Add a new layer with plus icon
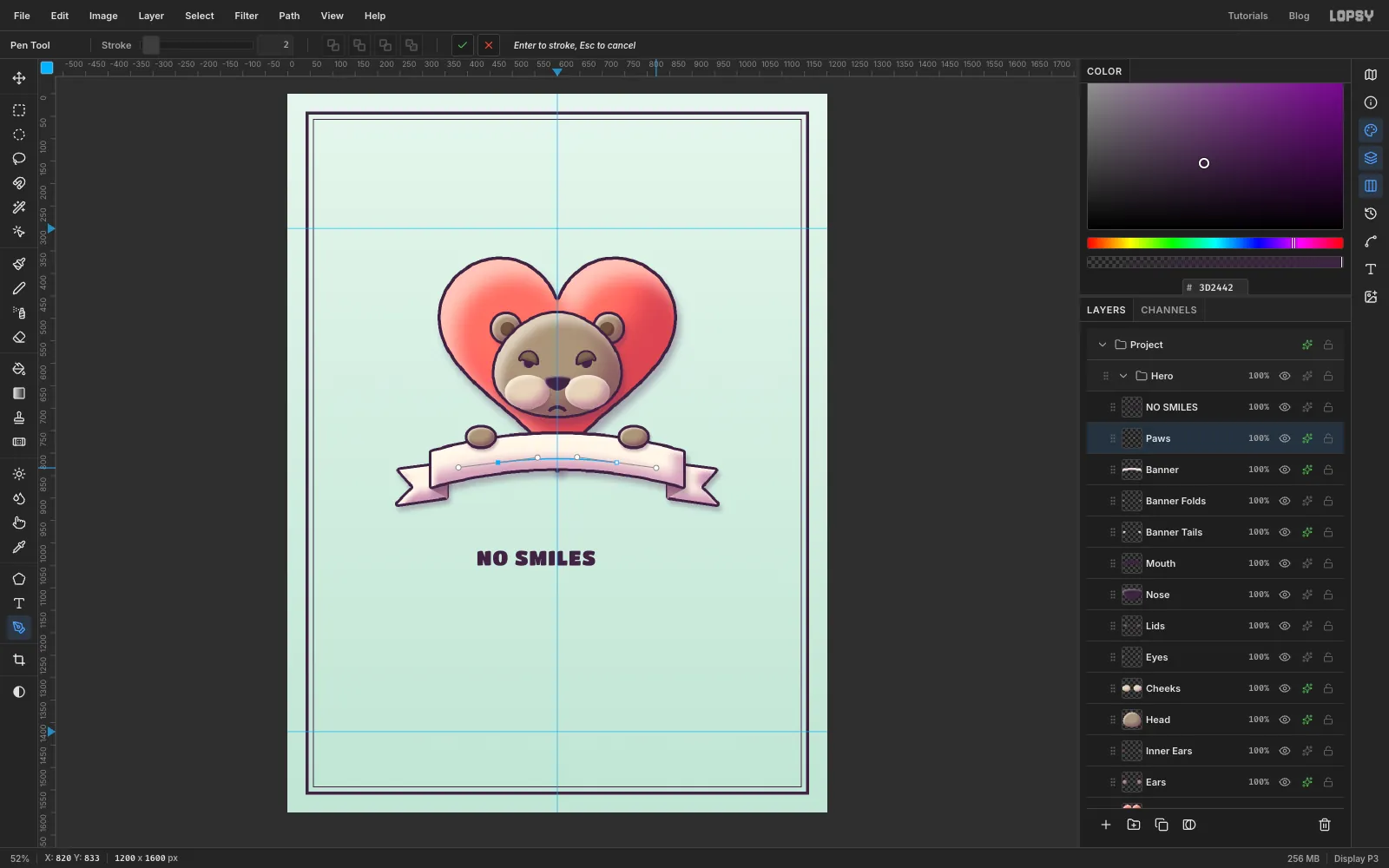 [x=1106, y=825]
